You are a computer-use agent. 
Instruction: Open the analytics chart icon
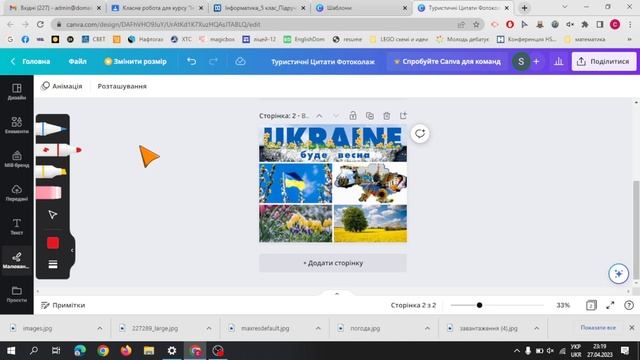[558, 62]
